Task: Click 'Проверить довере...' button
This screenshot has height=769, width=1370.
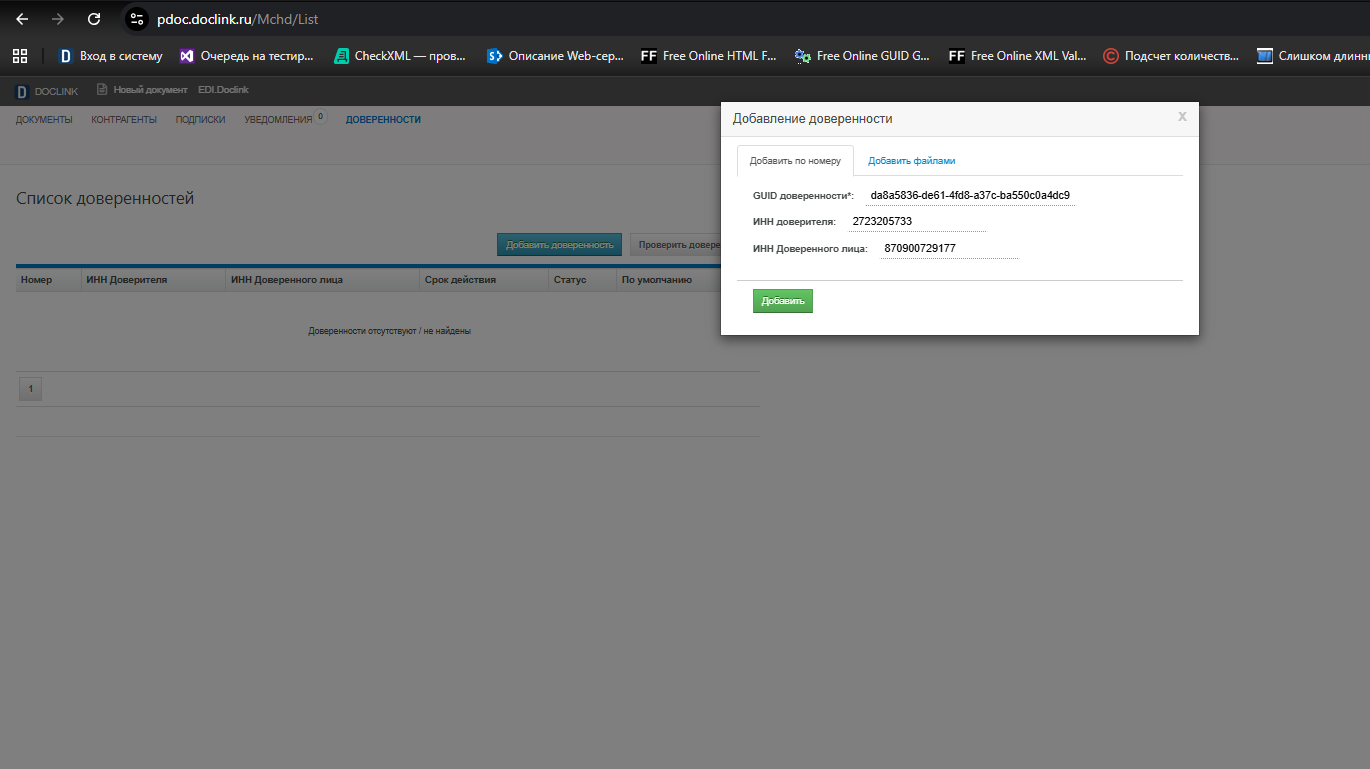Action: [x=676, y=245]
